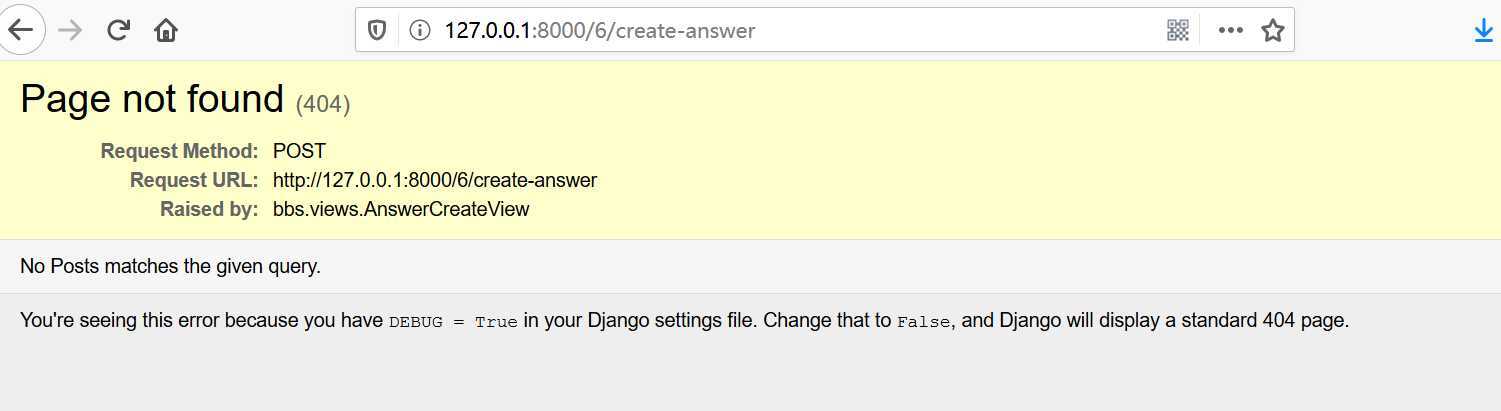Image resolution: width=1501 pixels, height=411 pixels.
Task: Click the QR code icon in address bar
Action: [1178, 31]
